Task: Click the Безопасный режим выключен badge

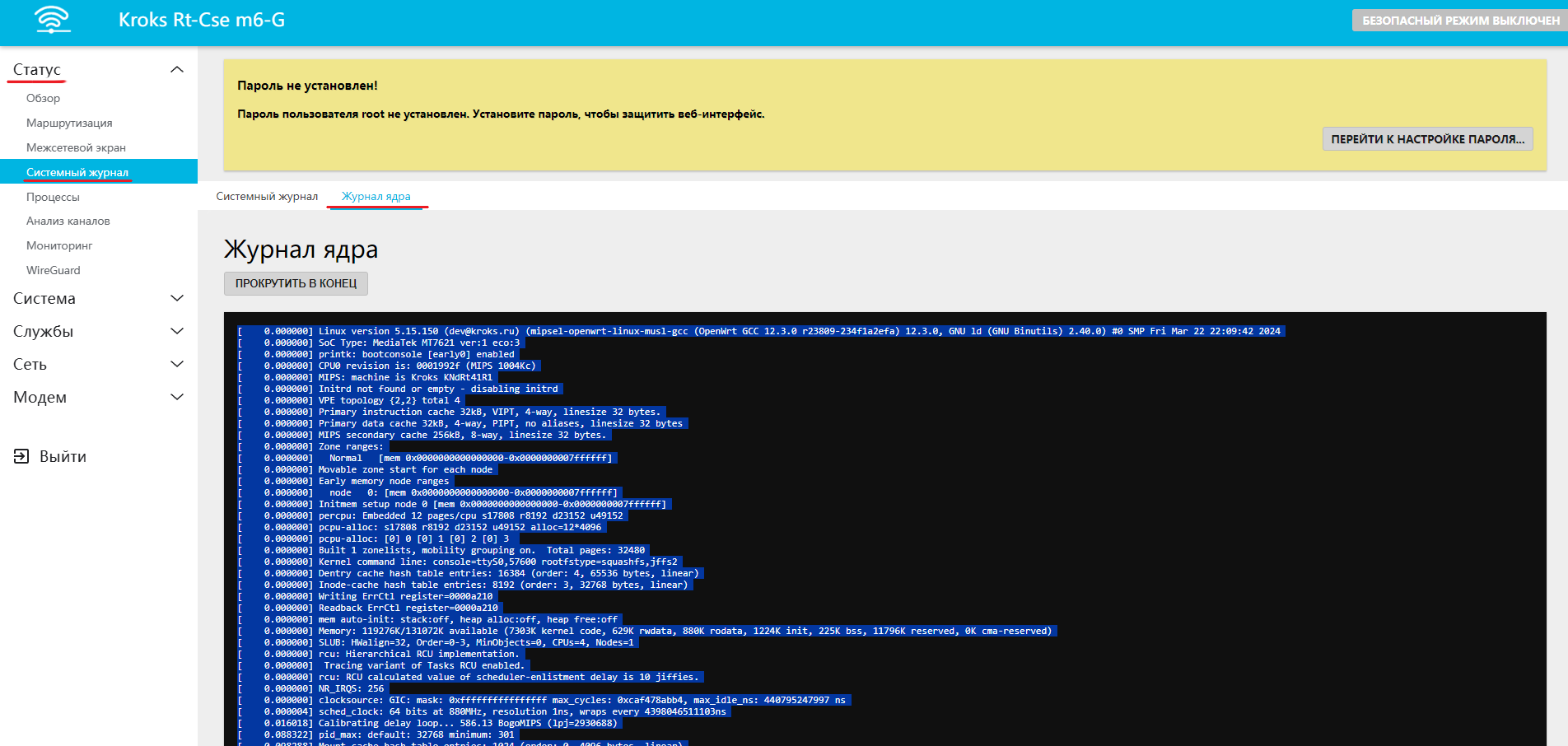Action: tap(1459, 21)
